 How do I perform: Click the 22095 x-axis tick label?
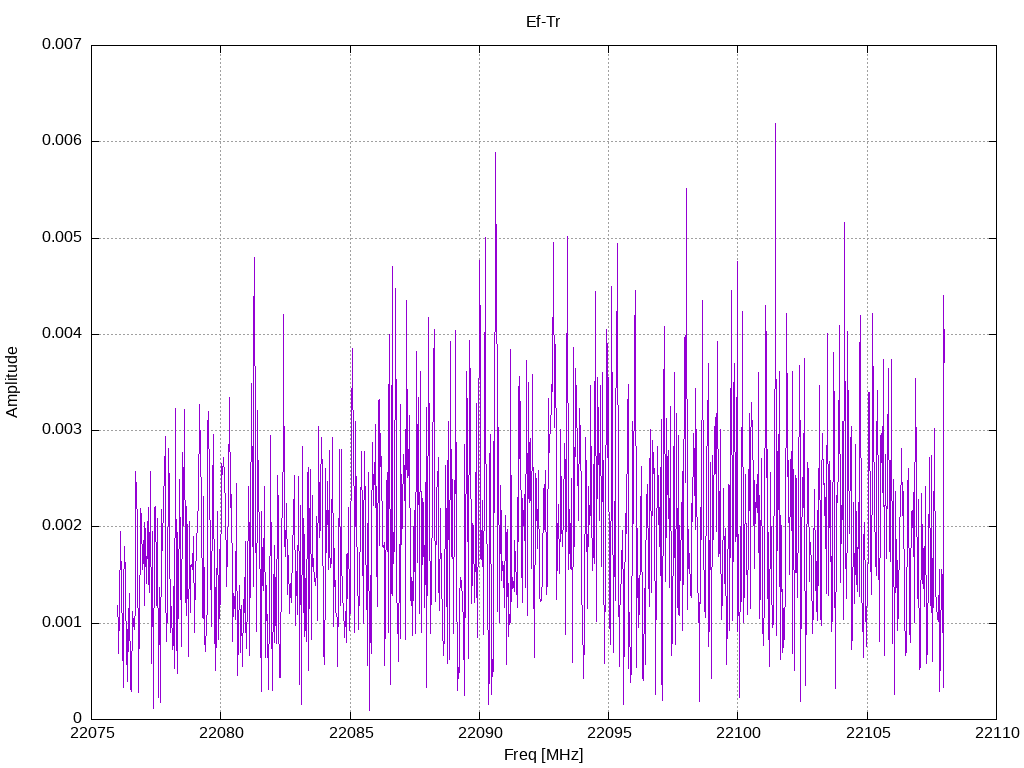click(x=609, y=733)
